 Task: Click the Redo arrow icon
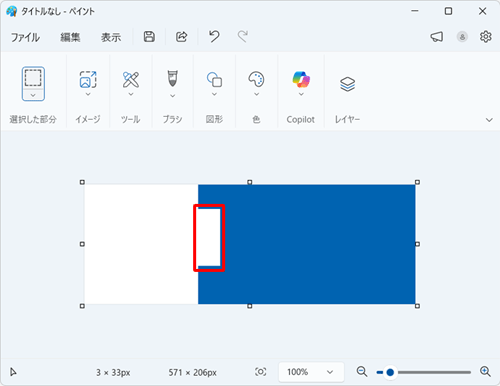[243, 36]
